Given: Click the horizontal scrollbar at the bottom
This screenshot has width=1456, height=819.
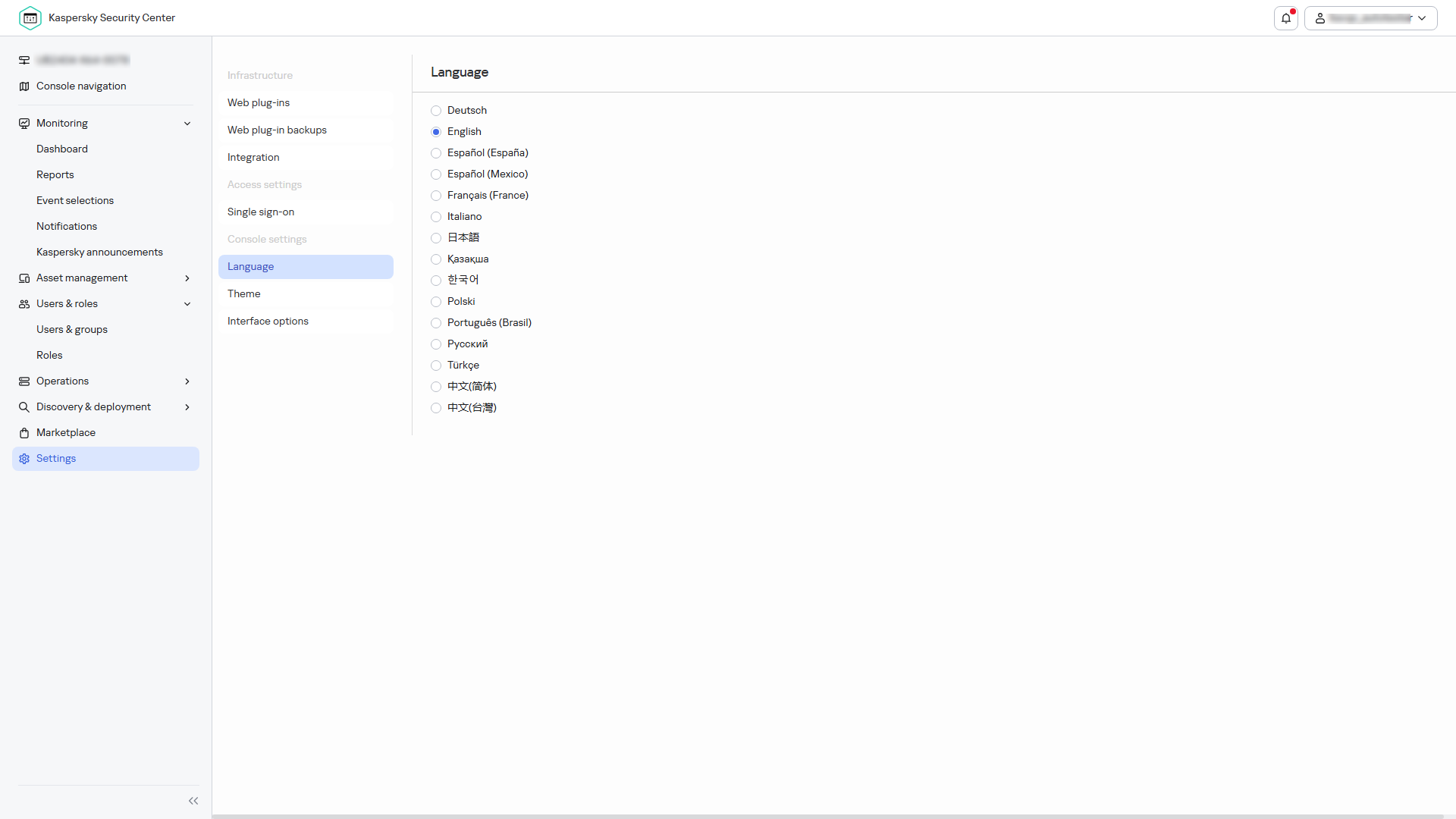Looking at the screenshot, I should 828,817.
